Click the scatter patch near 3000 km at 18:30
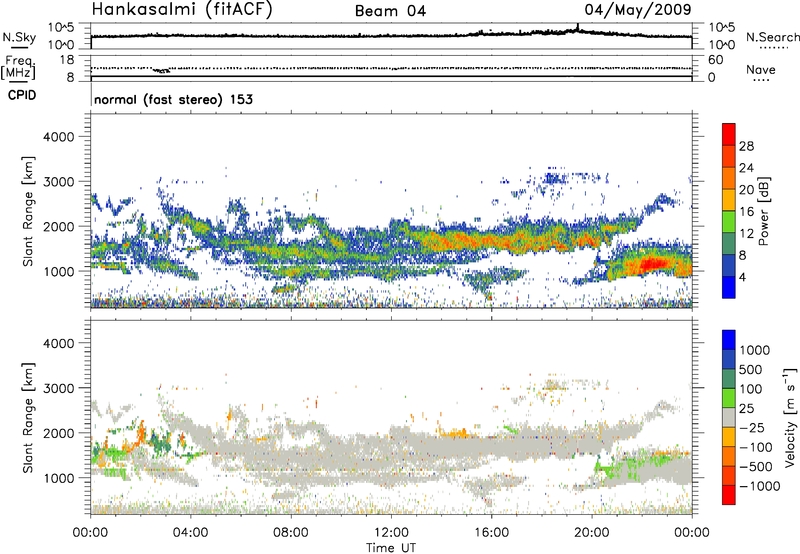Screen dimensions: 800x554 click(x=555, y=179)
